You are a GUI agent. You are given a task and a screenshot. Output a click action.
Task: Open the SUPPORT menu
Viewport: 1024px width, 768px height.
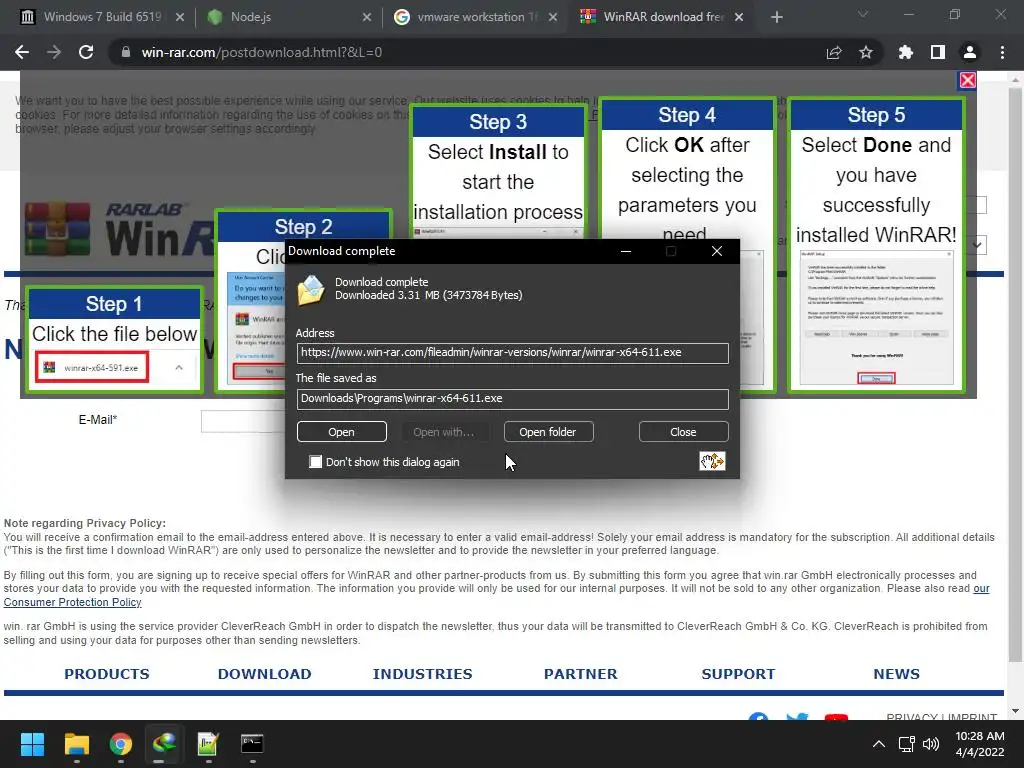pyautogui.click(x=739, y=674)
